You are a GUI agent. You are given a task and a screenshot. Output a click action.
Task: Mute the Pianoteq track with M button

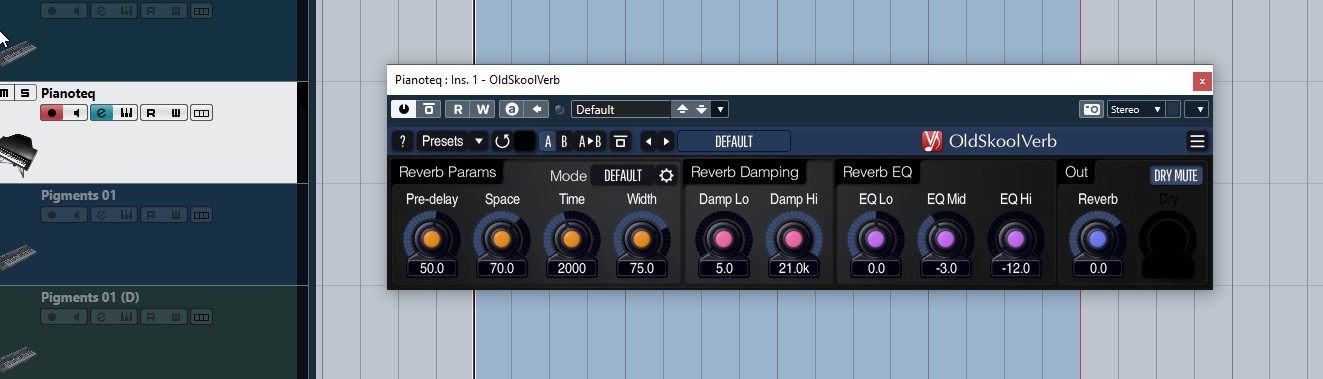5,93
